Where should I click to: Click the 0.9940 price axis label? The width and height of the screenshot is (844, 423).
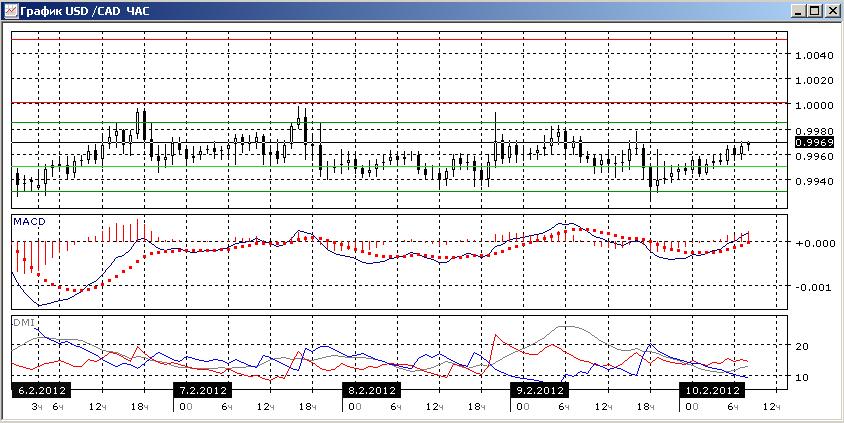tap(814, 181)
